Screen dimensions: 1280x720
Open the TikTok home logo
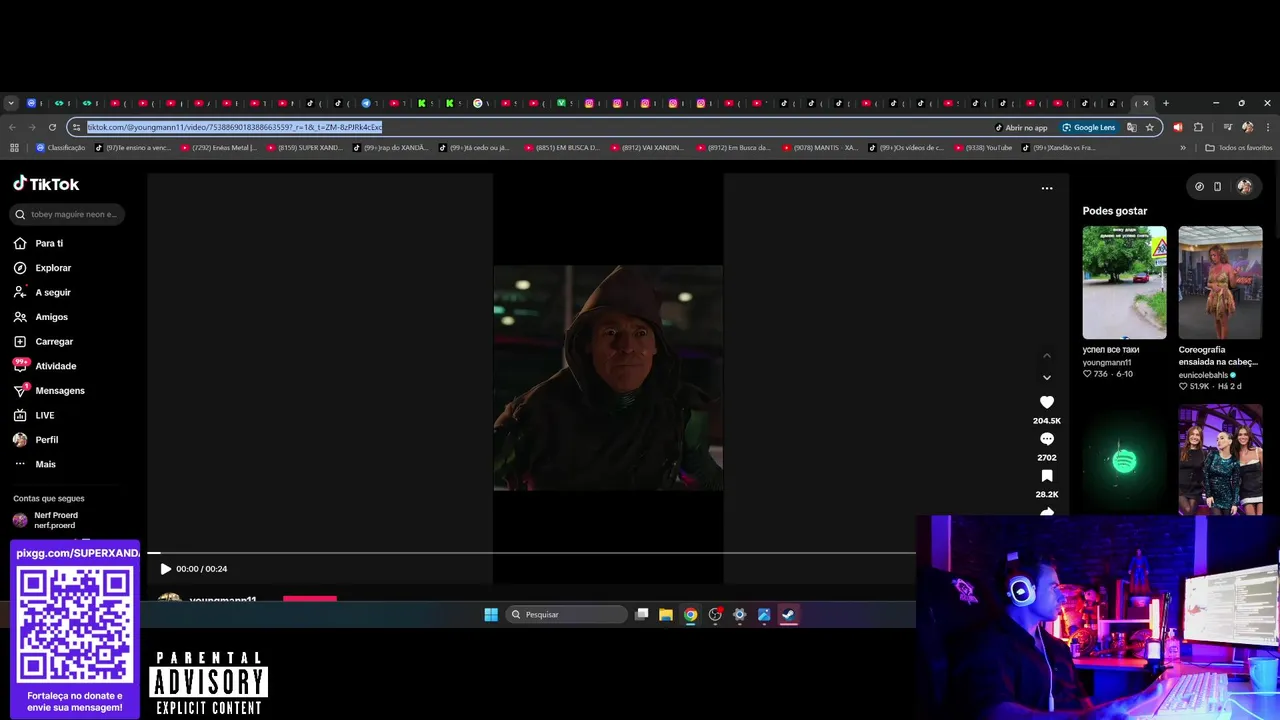(46, 184)
